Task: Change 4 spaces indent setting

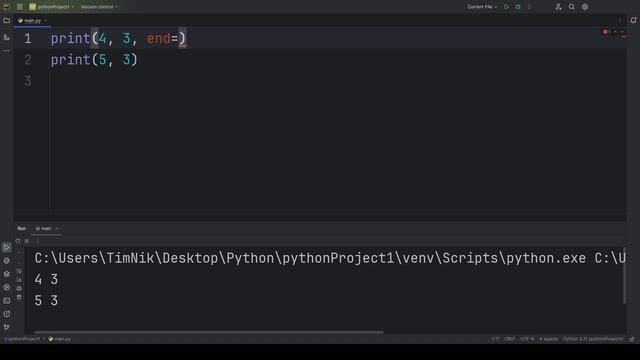Action: 549,339
